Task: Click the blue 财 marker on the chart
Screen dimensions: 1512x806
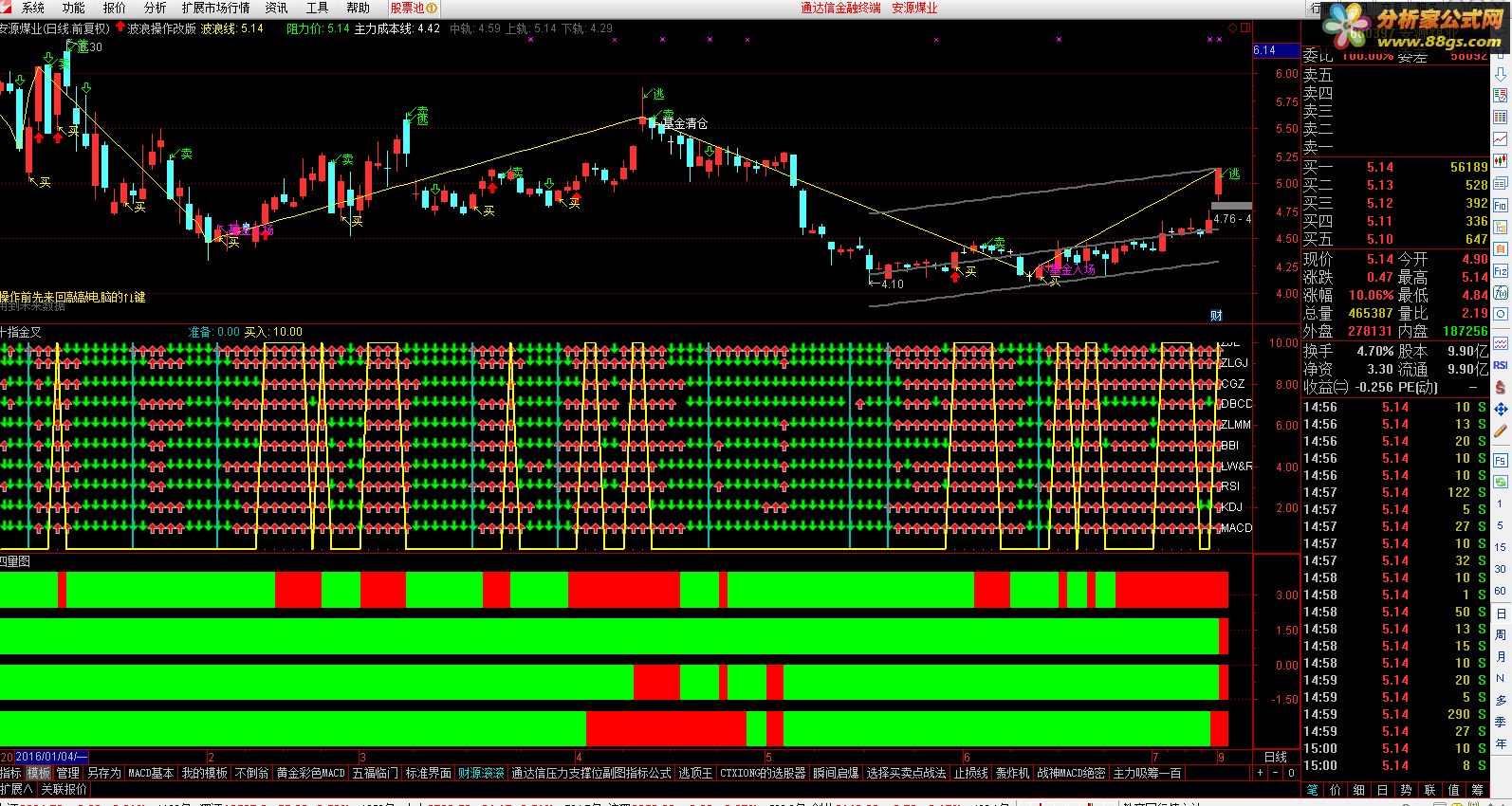Action: (x=1216, y=315)
